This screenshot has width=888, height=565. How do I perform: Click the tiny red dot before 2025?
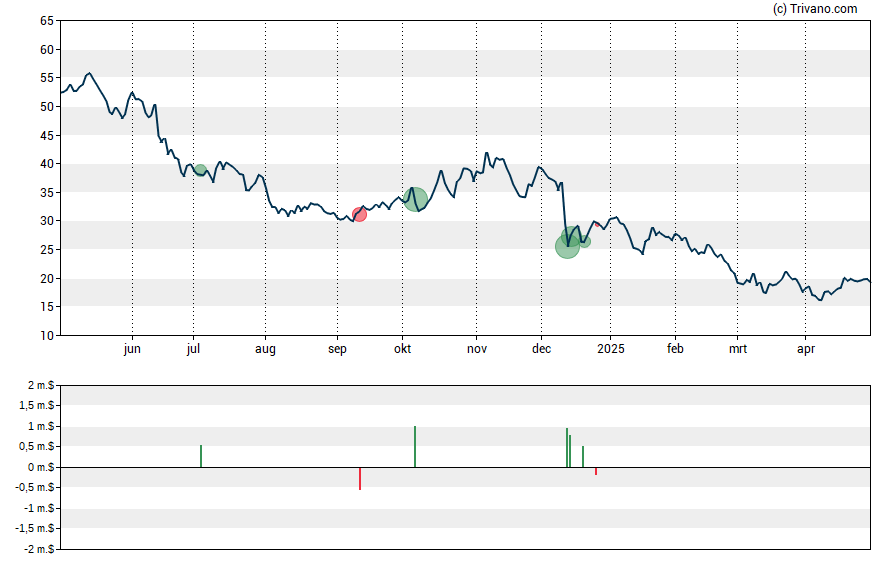coord(597,225)
